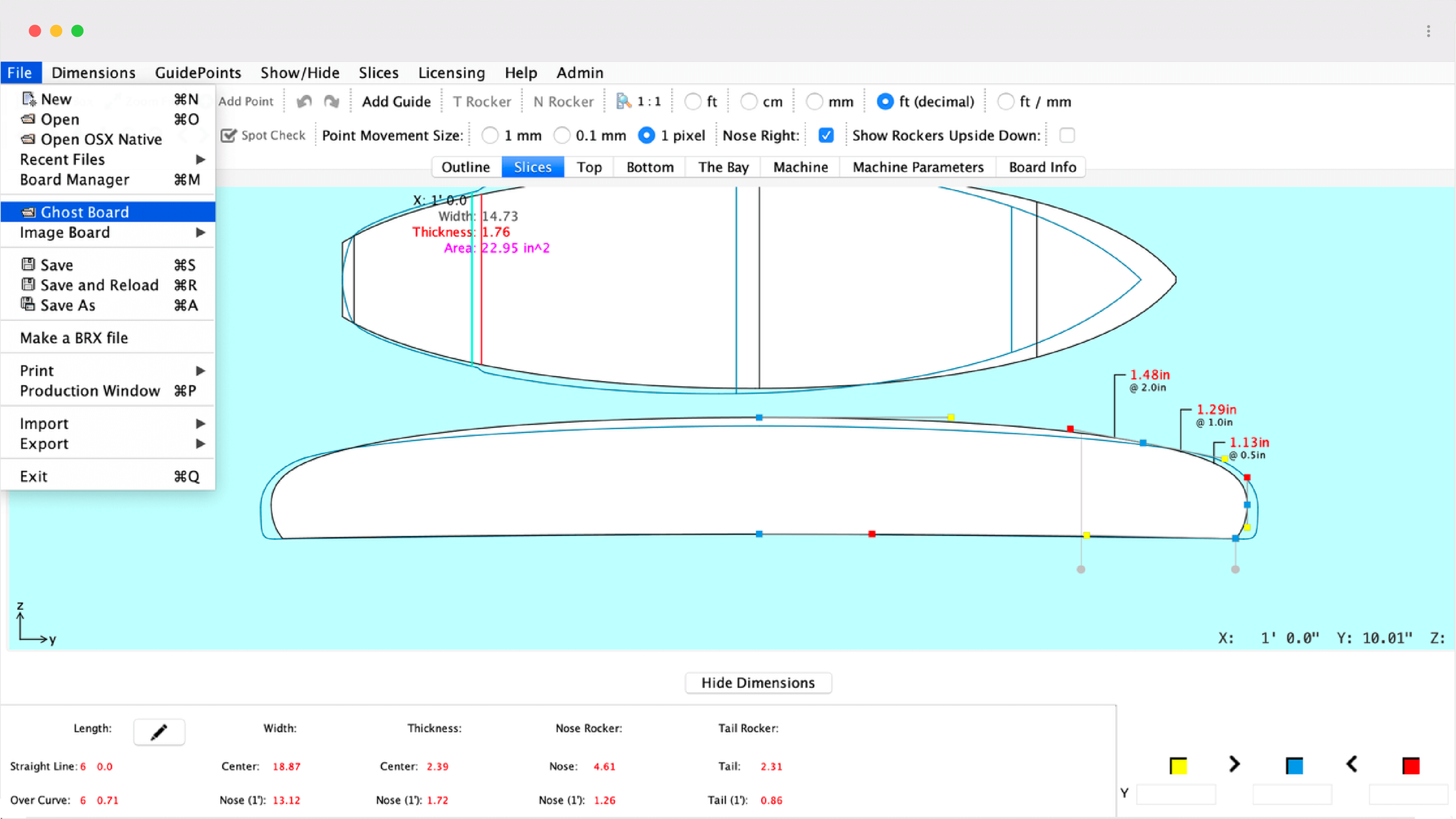The height and width of the screenshot is (819, 1456).
Task: Expand the Export submenu arrow
Action: pyautogui.click(x=200, y=444)
